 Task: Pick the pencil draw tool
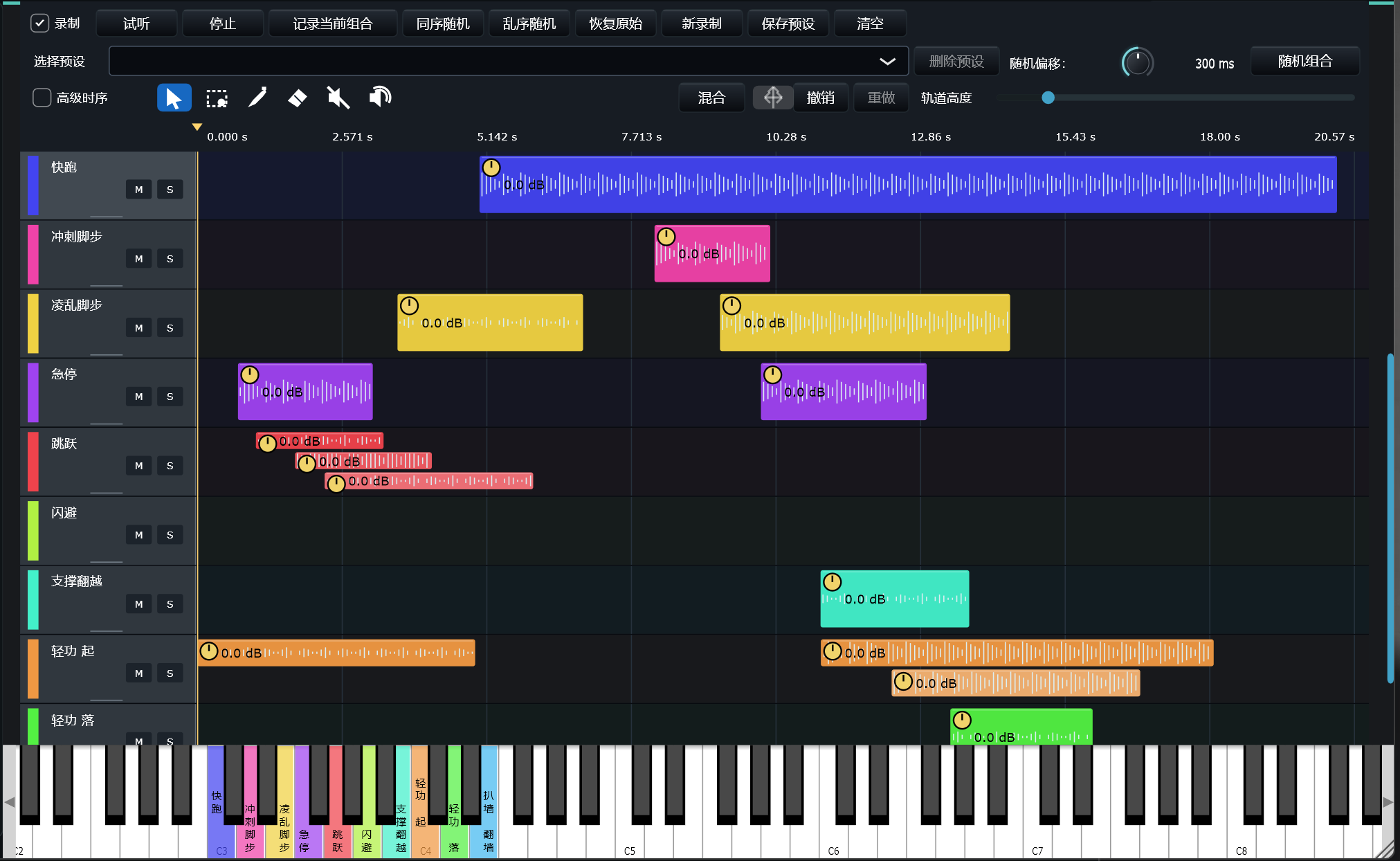coord(257,98)
